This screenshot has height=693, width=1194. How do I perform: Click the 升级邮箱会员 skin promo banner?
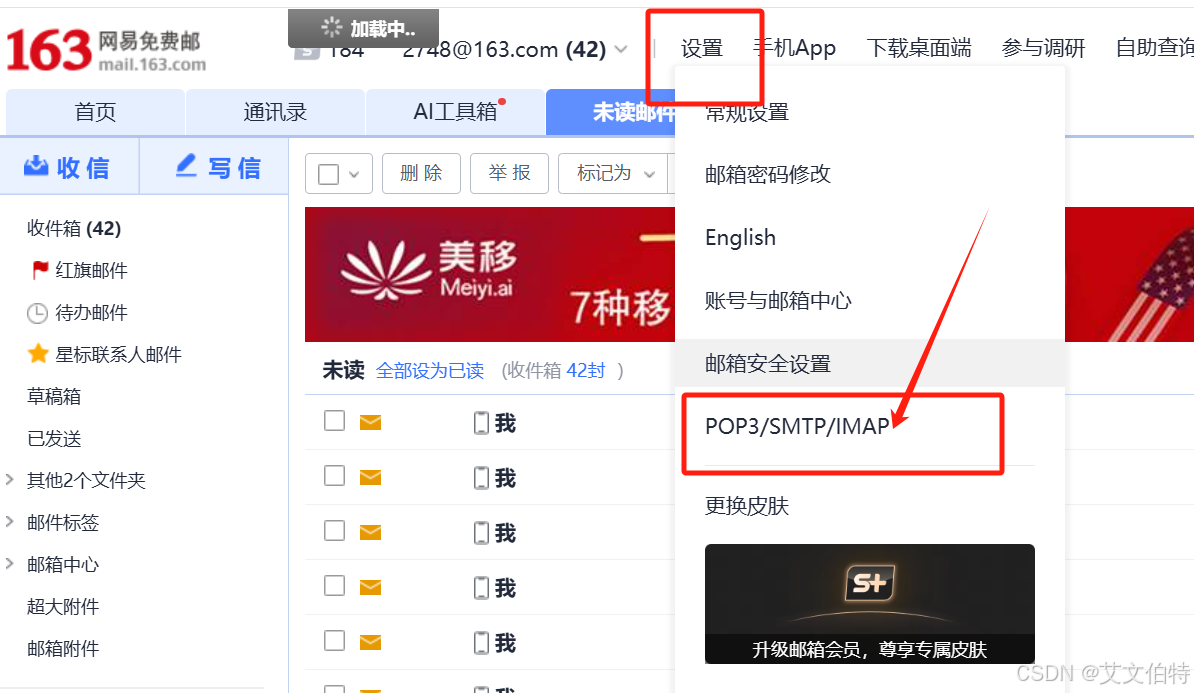click(870, 604)
